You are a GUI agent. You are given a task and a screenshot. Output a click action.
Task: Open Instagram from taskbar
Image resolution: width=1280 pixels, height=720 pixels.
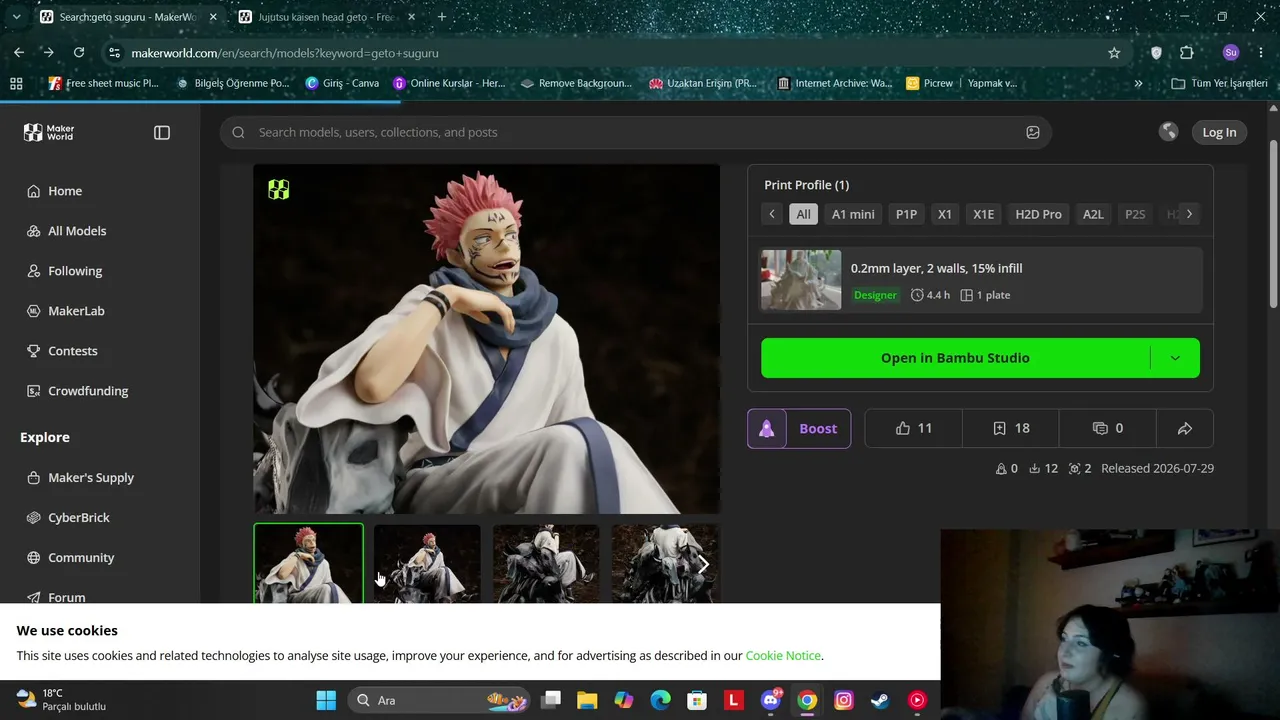(x=843, y=700)
